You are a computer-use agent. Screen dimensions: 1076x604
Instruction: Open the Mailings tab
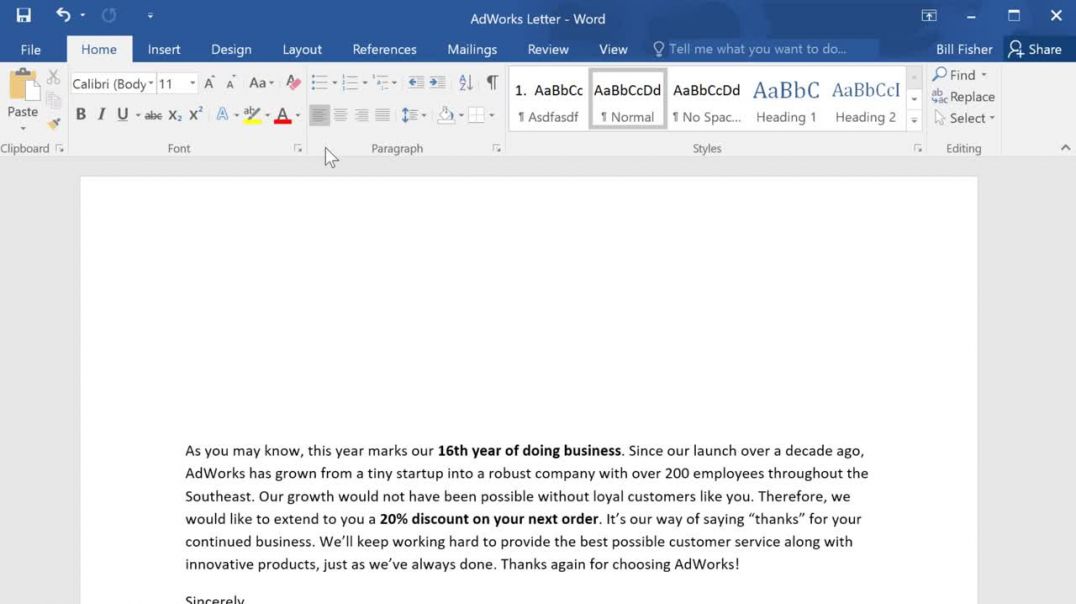[x=472, y=49]
